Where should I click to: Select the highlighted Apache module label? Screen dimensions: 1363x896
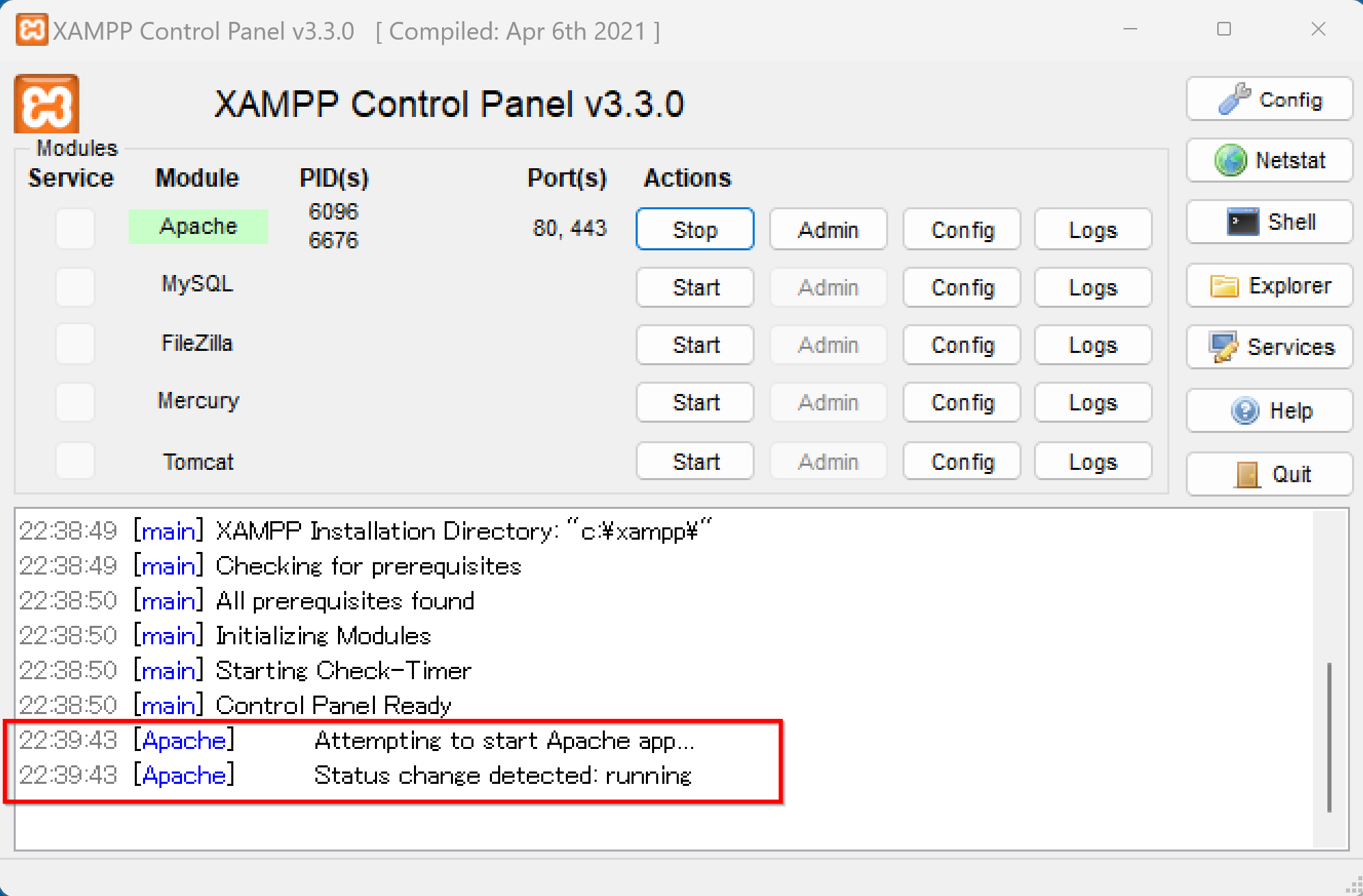click(x=198, y=226)
